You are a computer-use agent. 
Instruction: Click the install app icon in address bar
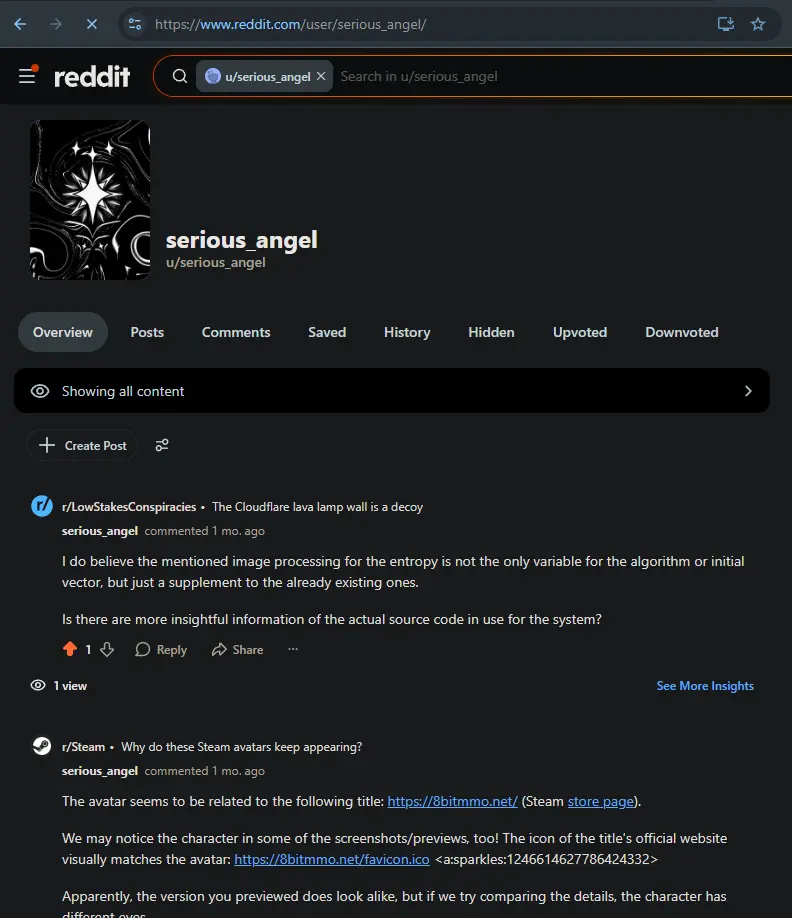pyautogui.click(x=726, y=24)
